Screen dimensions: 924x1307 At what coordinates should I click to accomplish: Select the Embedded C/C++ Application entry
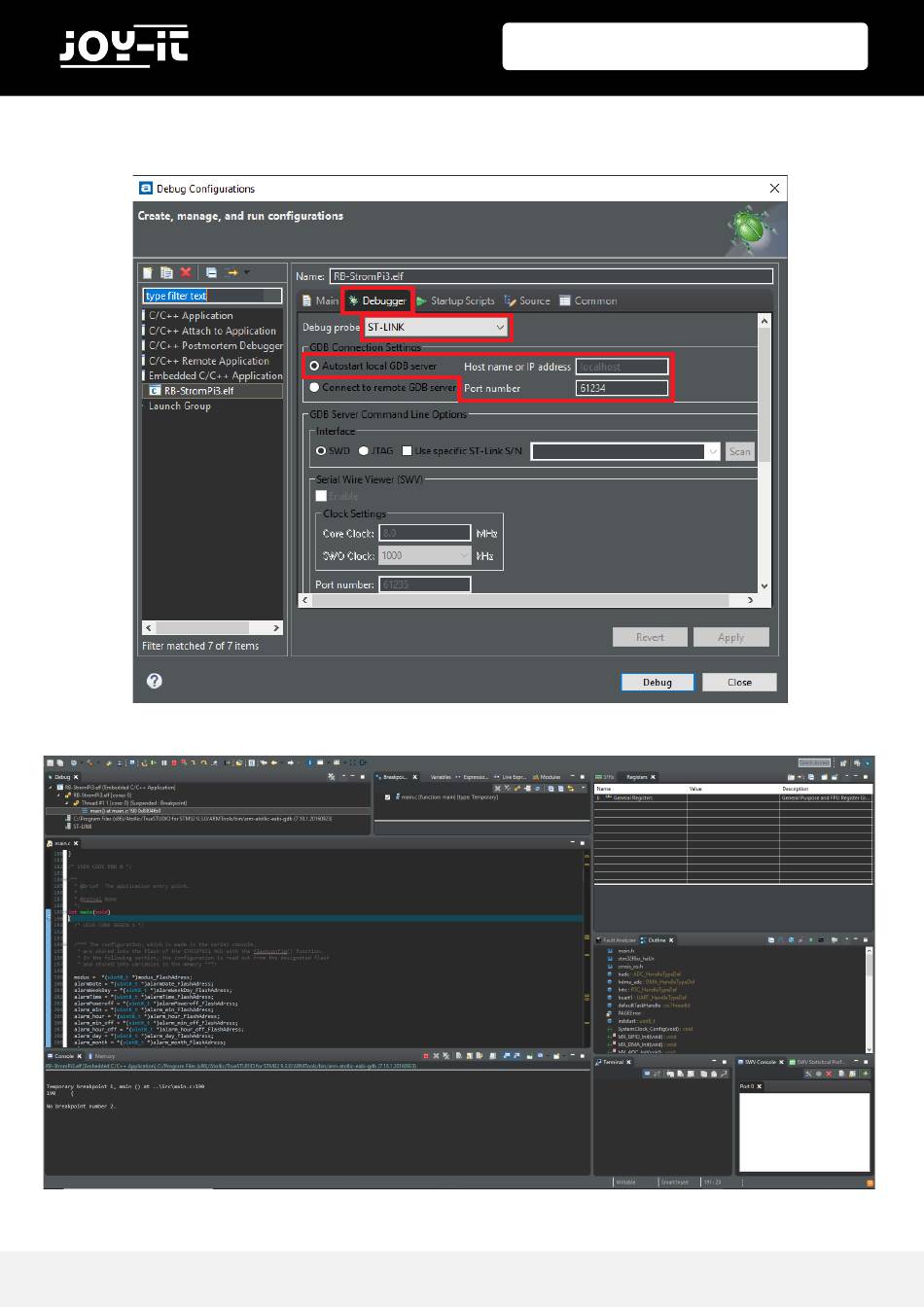(x=215, y=375)
